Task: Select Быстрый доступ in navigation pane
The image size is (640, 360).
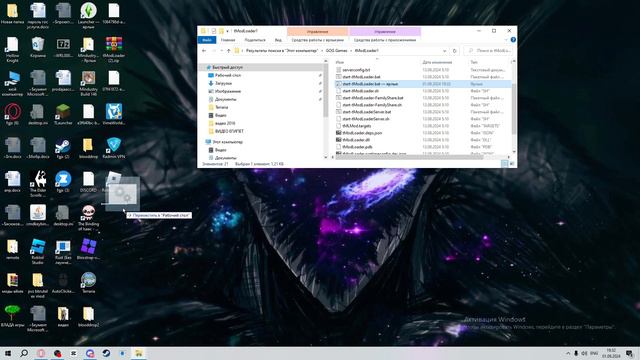Action: pos(228,67)
